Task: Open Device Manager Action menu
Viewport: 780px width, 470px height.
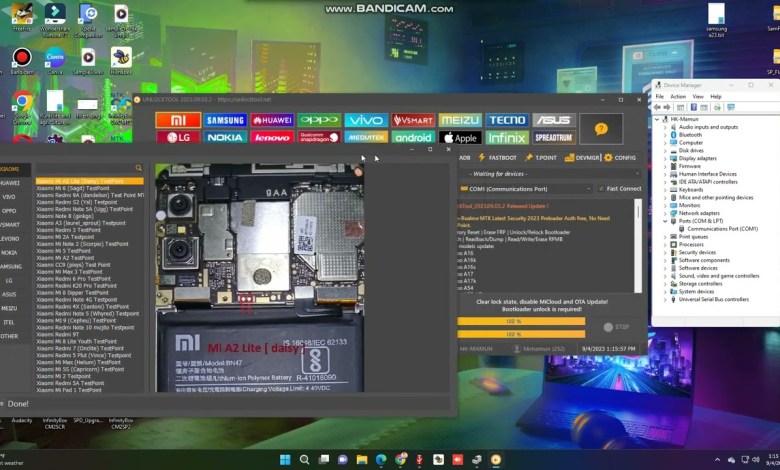Action: click(678, 96)
